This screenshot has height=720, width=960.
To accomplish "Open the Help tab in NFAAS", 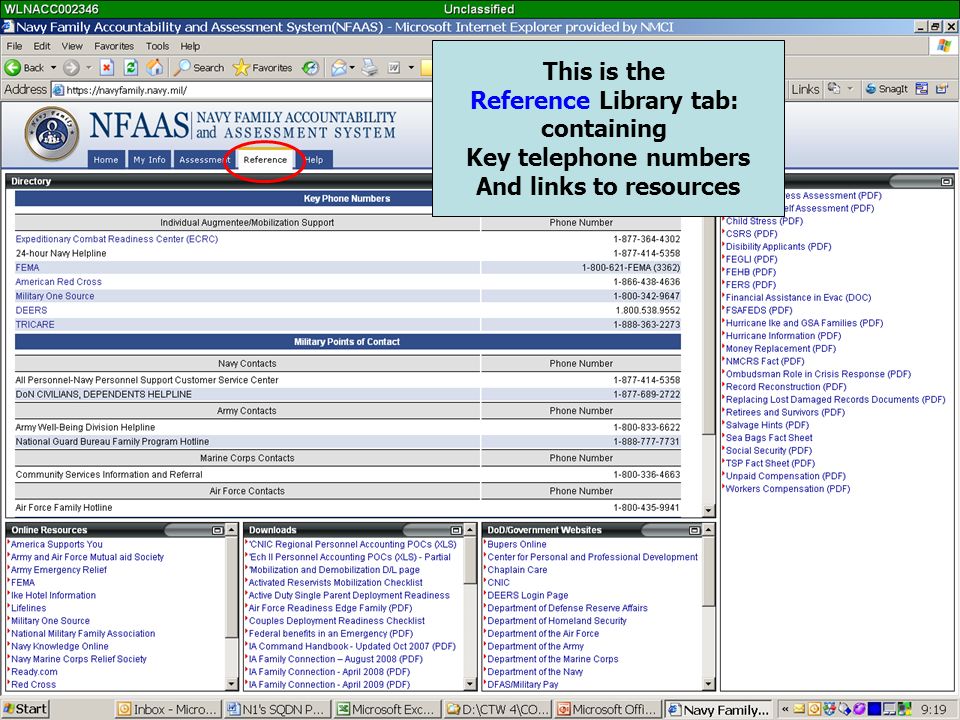I will pyautogui.click(x=314, y=159).
